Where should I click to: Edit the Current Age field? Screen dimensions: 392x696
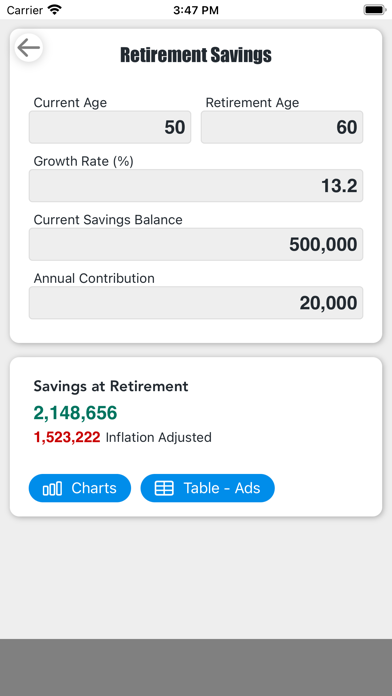tap(110, 127)
